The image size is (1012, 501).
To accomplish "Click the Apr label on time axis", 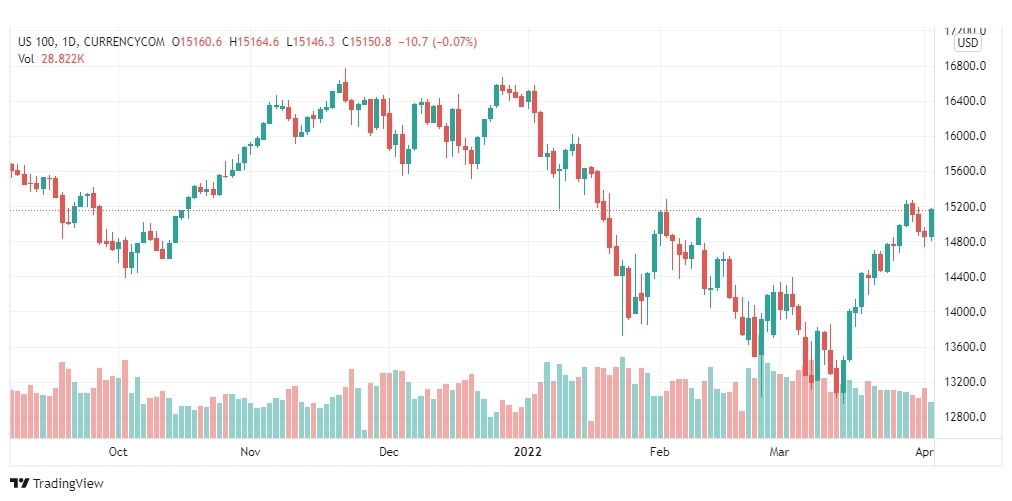I will 924,451.
